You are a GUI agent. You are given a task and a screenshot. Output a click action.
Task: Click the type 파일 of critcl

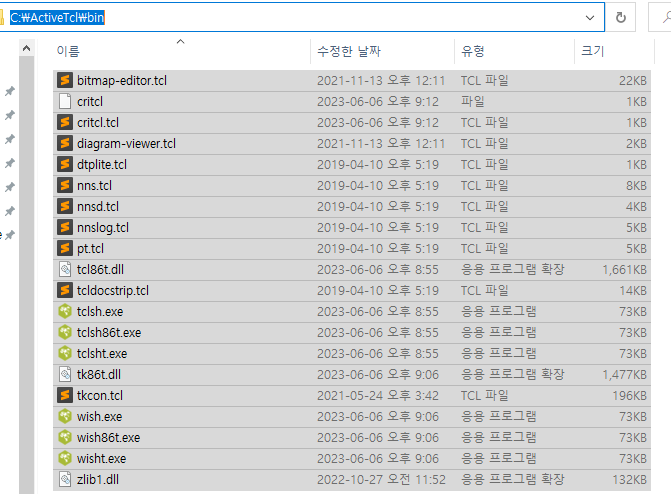472,101
